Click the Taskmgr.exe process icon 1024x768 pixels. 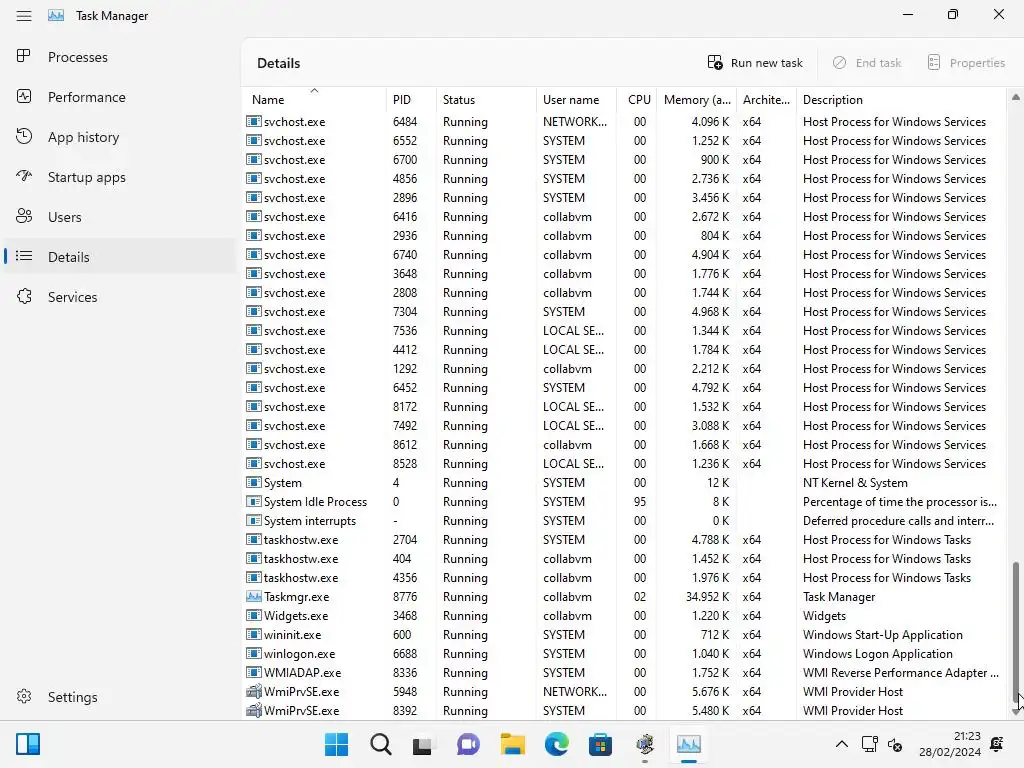253,596
